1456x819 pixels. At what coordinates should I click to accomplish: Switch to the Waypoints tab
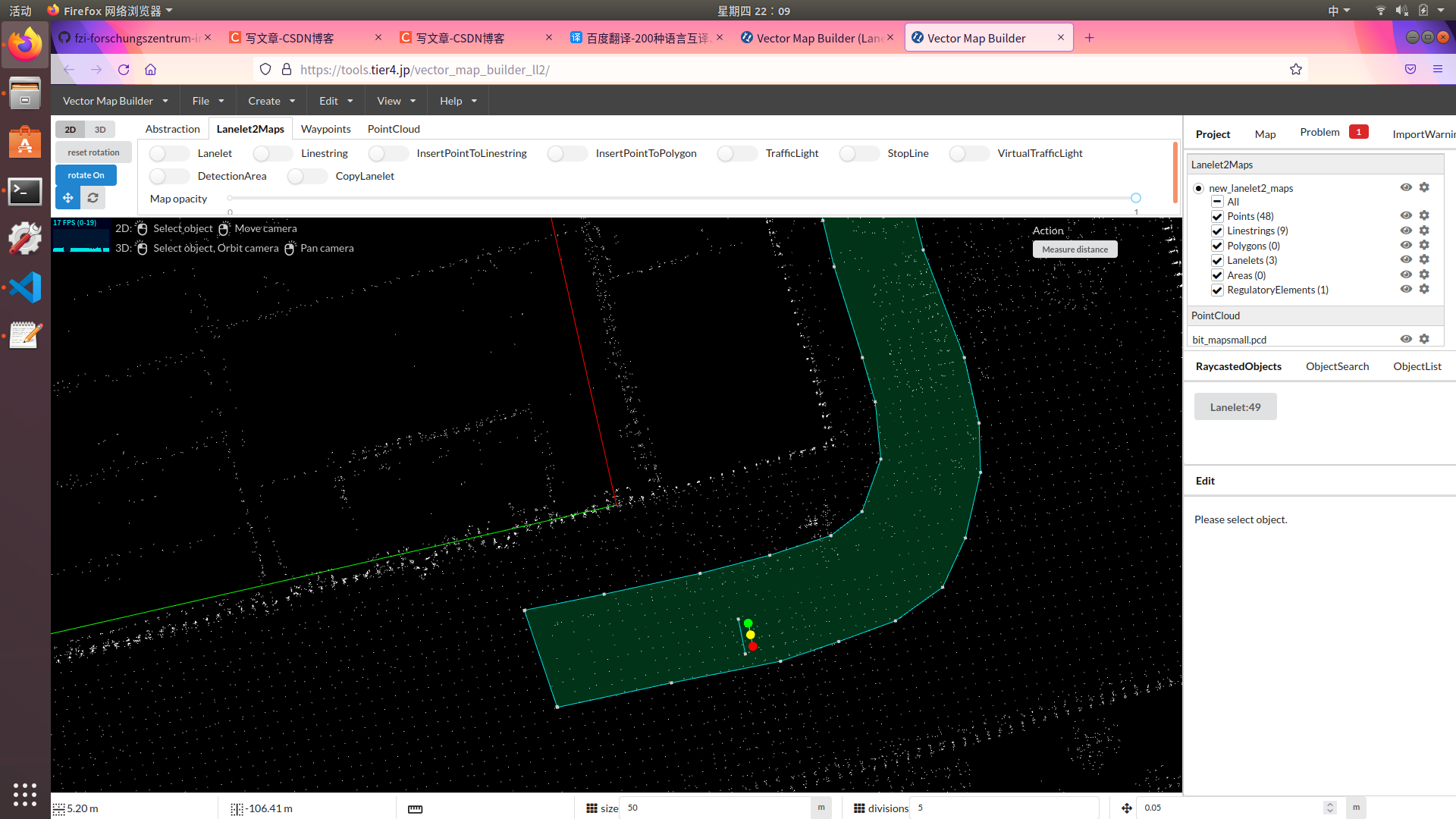click(x=325, y=129)
